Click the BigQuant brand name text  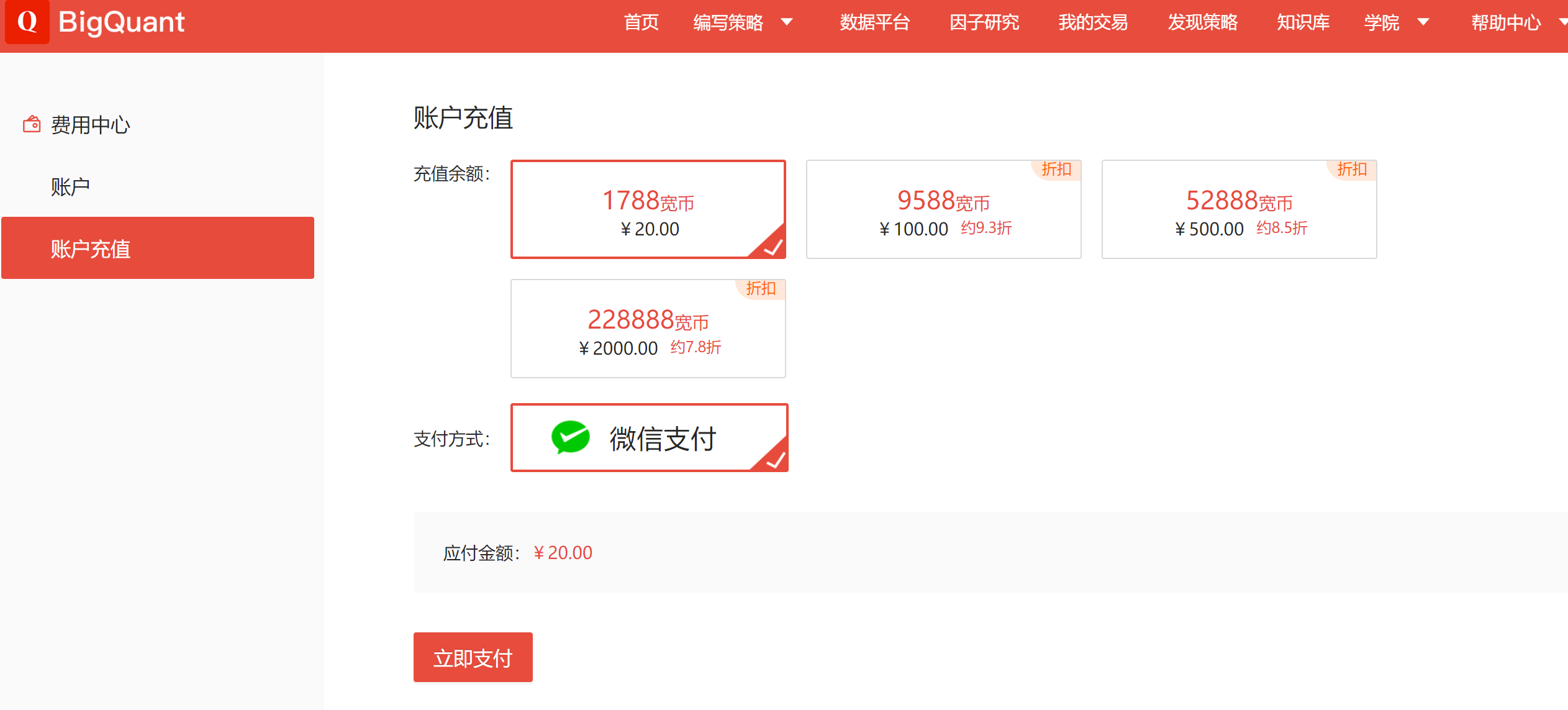pos(121,22)
